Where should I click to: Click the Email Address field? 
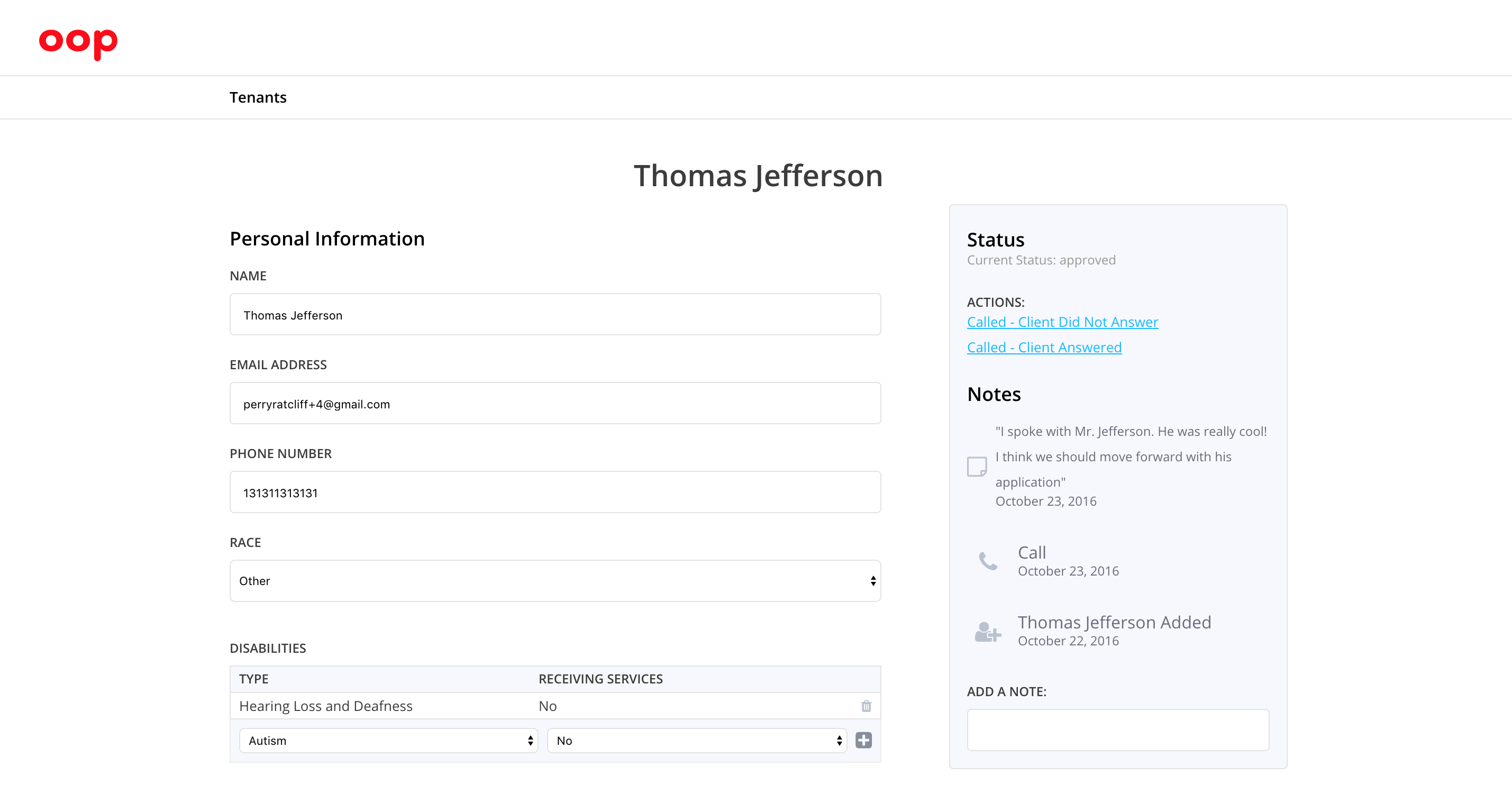554,404
